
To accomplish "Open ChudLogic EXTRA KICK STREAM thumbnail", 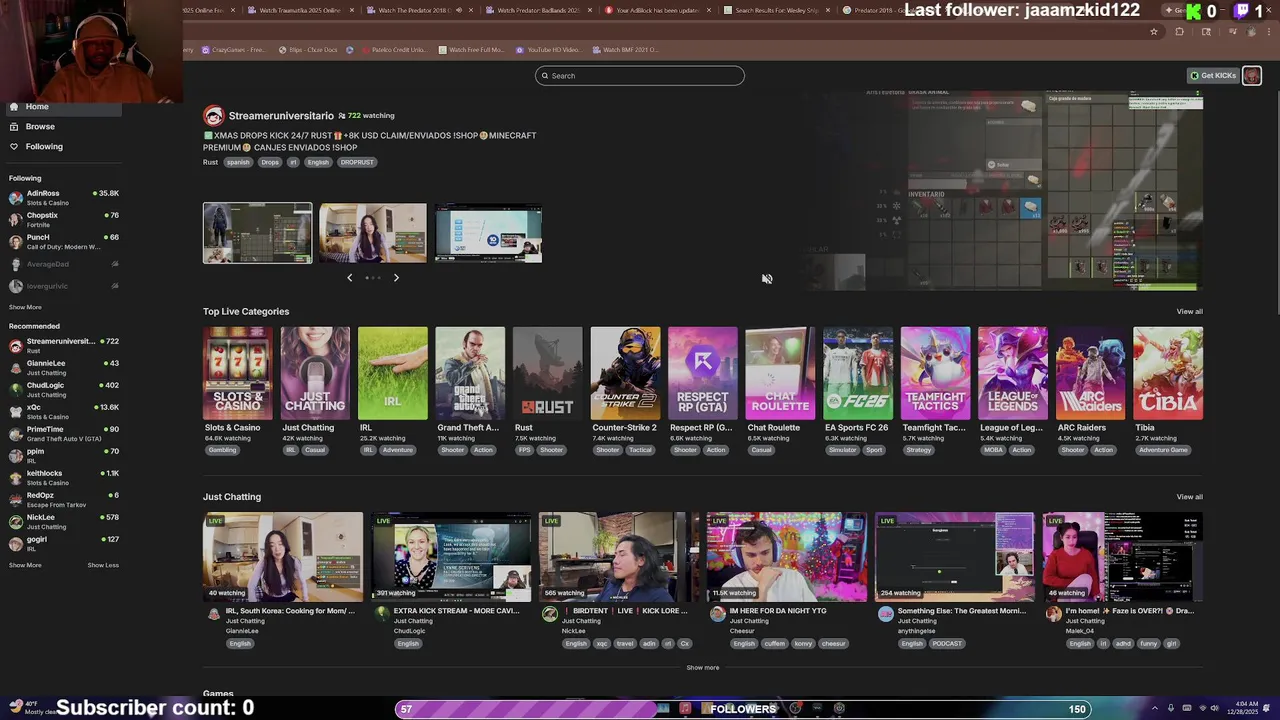I will [x=451, y=557].
